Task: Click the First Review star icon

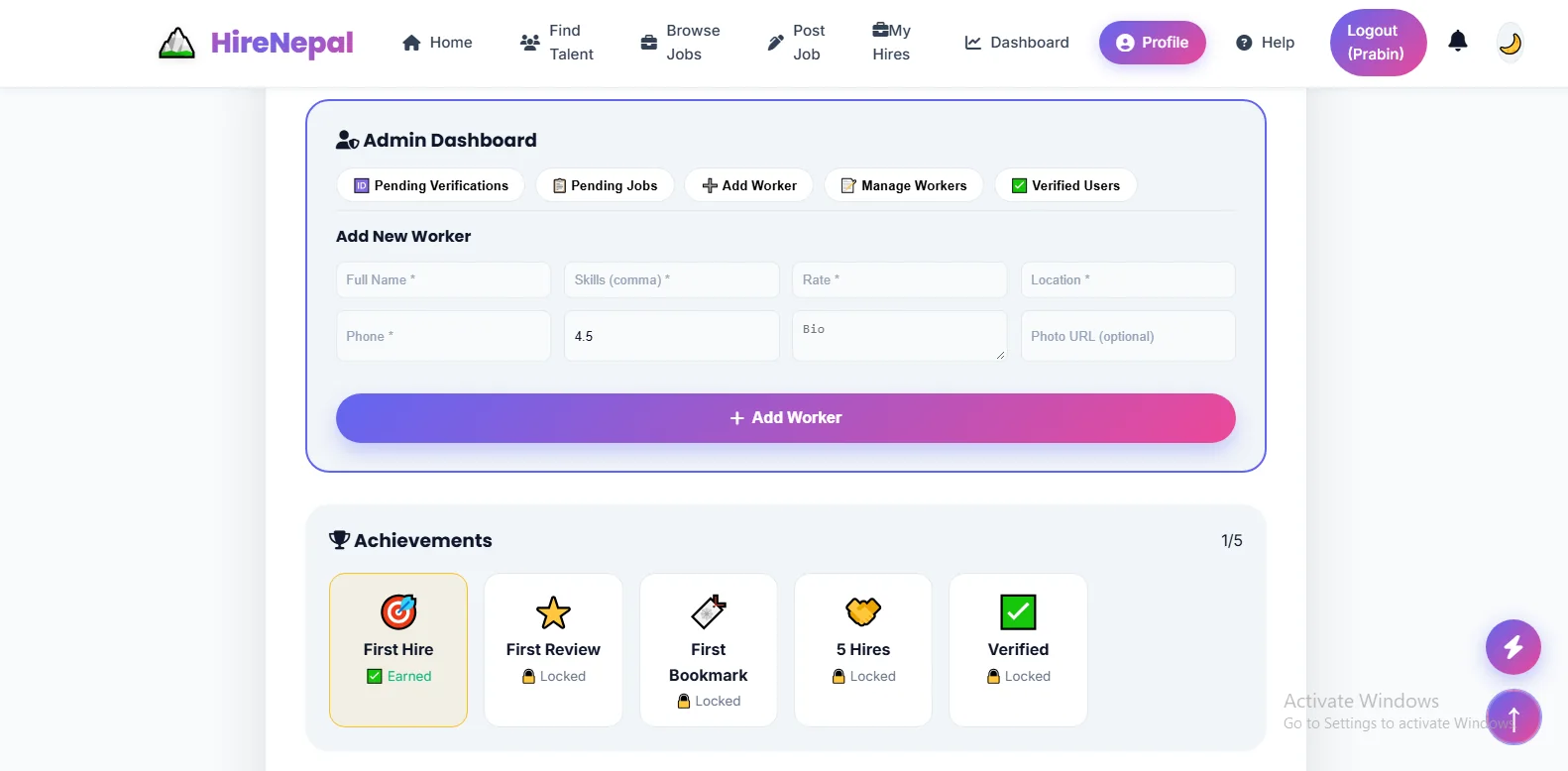Action: [553, 612]
